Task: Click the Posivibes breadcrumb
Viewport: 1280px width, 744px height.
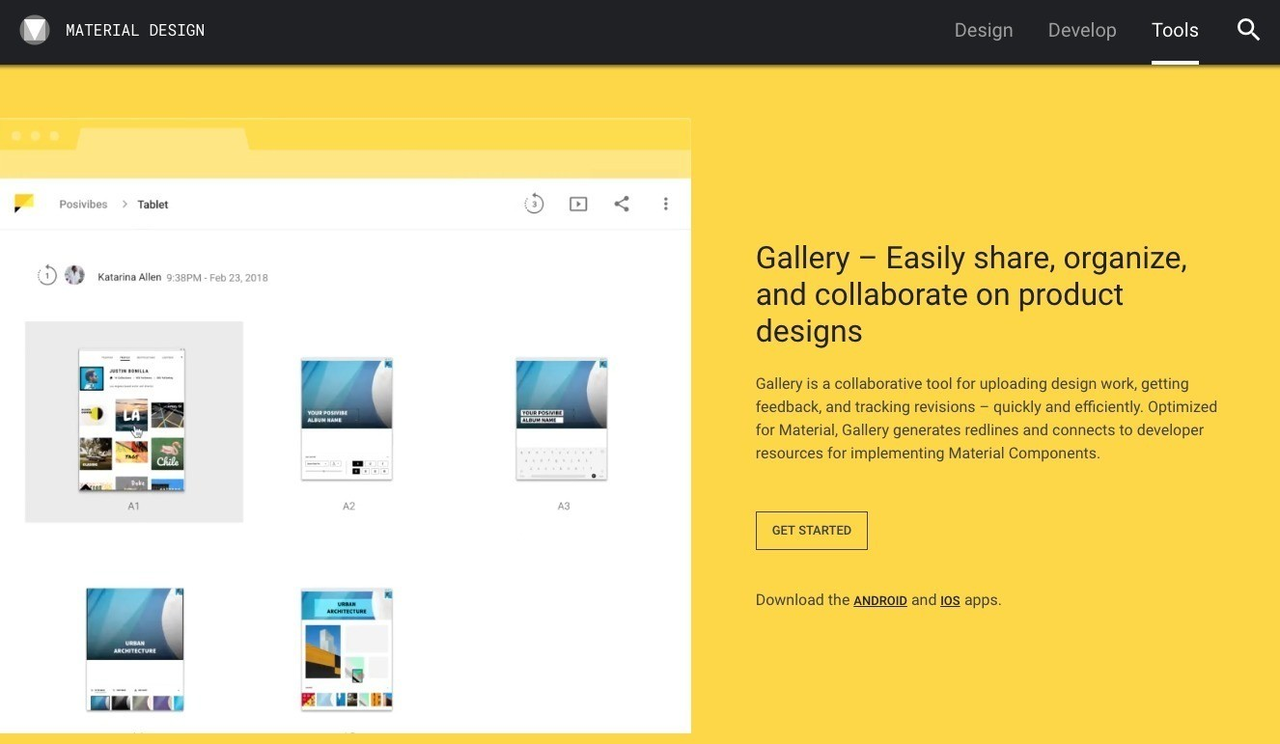Action: (83, 204)
